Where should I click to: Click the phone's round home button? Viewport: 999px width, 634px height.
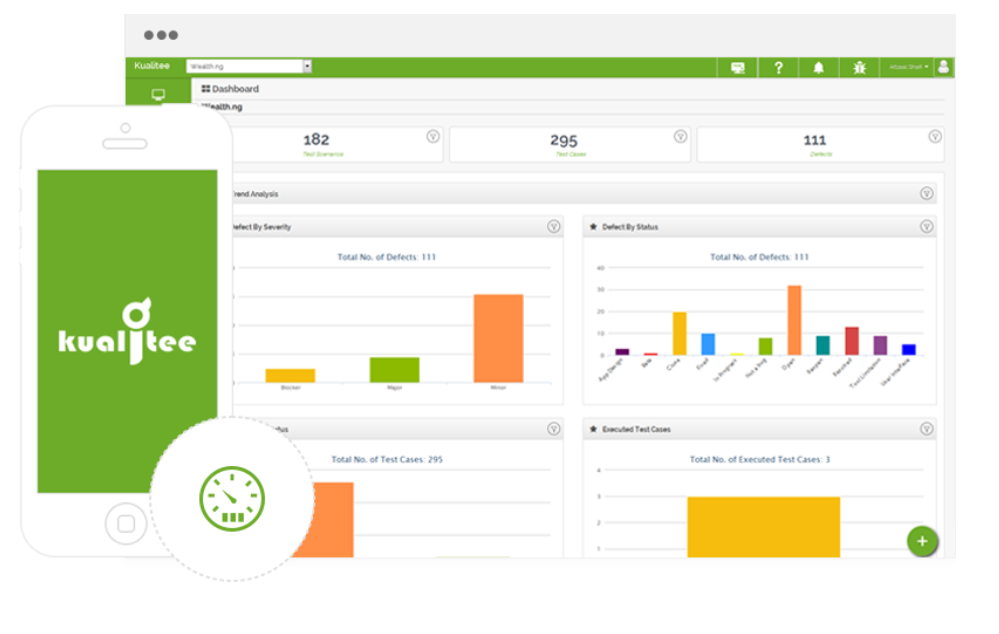[x=126, y=524]
